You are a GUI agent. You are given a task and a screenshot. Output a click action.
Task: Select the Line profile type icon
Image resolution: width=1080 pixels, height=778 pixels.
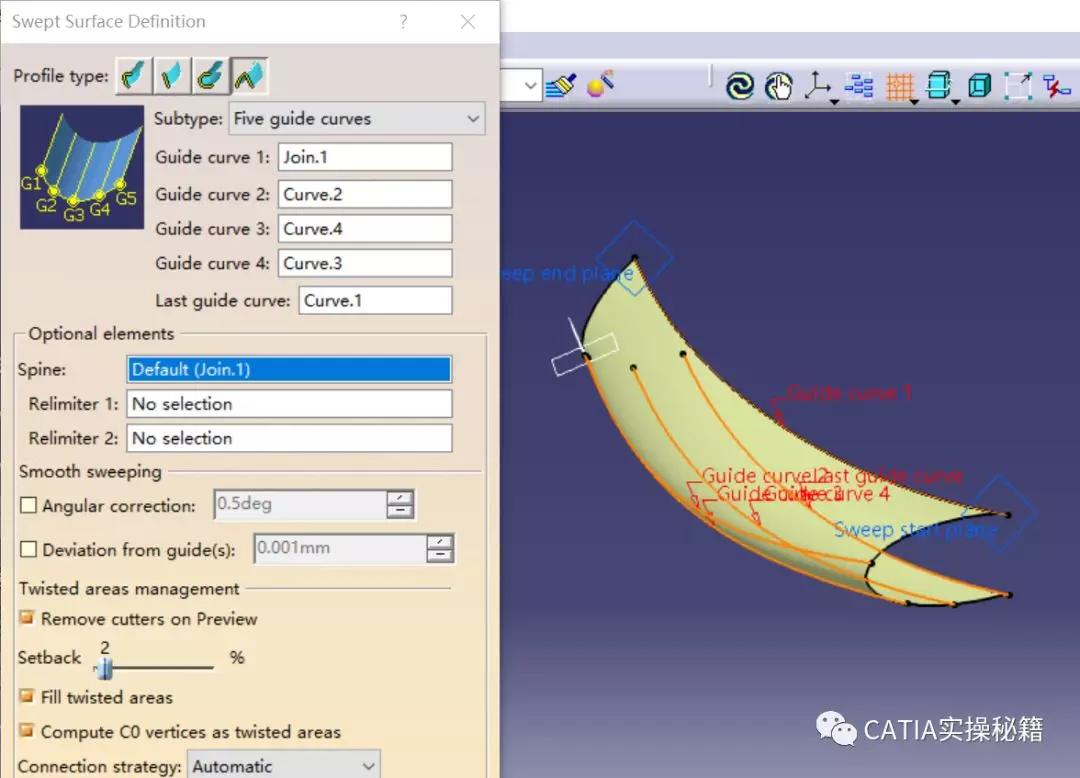[172, 76]
